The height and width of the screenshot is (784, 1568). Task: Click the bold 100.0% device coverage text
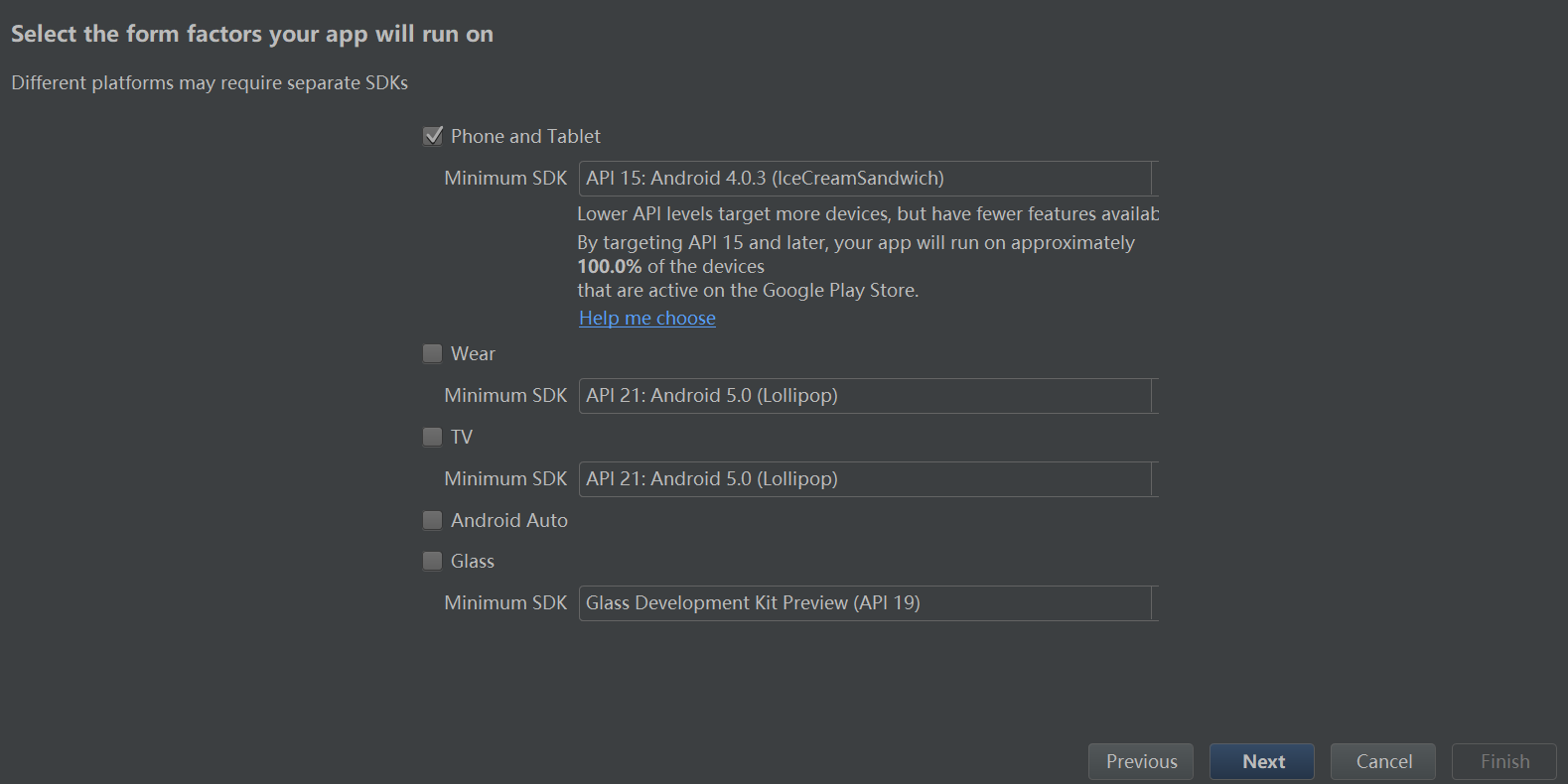click(610, 267)
